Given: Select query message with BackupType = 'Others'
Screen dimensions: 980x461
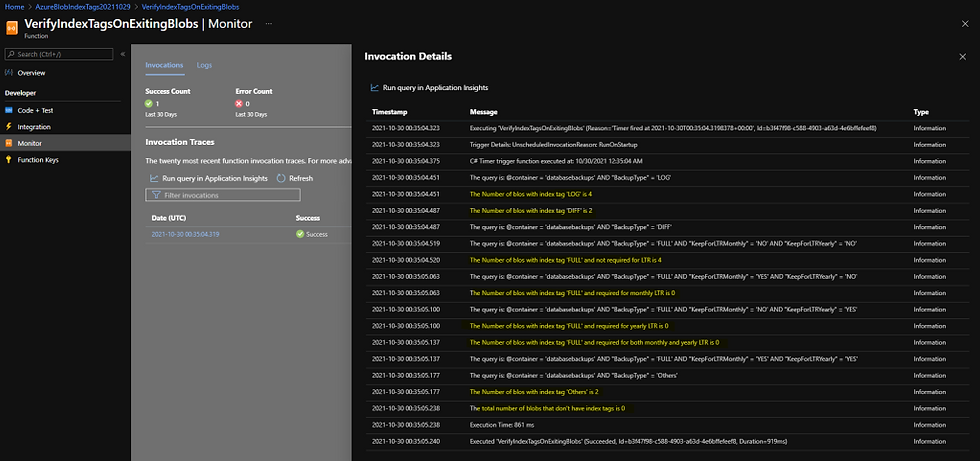Looking at the screenshot, I should point(574,375).
